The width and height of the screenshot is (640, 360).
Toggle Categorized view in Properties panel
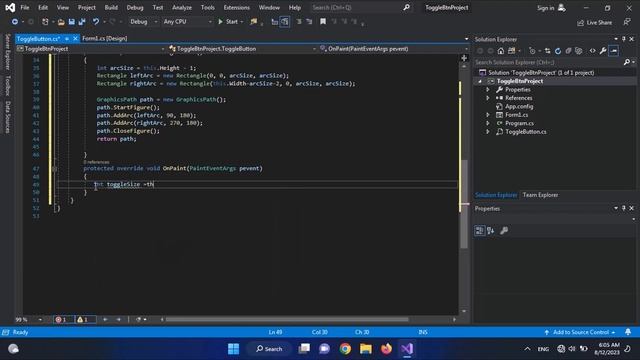tap(480, 231)
